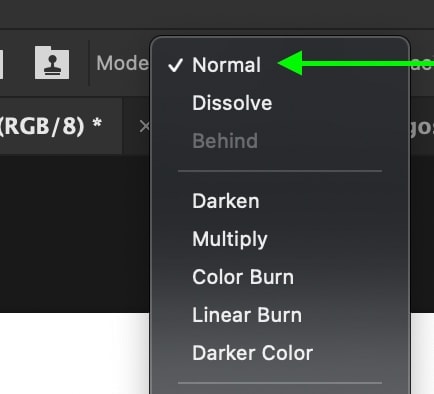Select Color Burn blend mode
Screen dimensions: 434x394
pos(243,277)
